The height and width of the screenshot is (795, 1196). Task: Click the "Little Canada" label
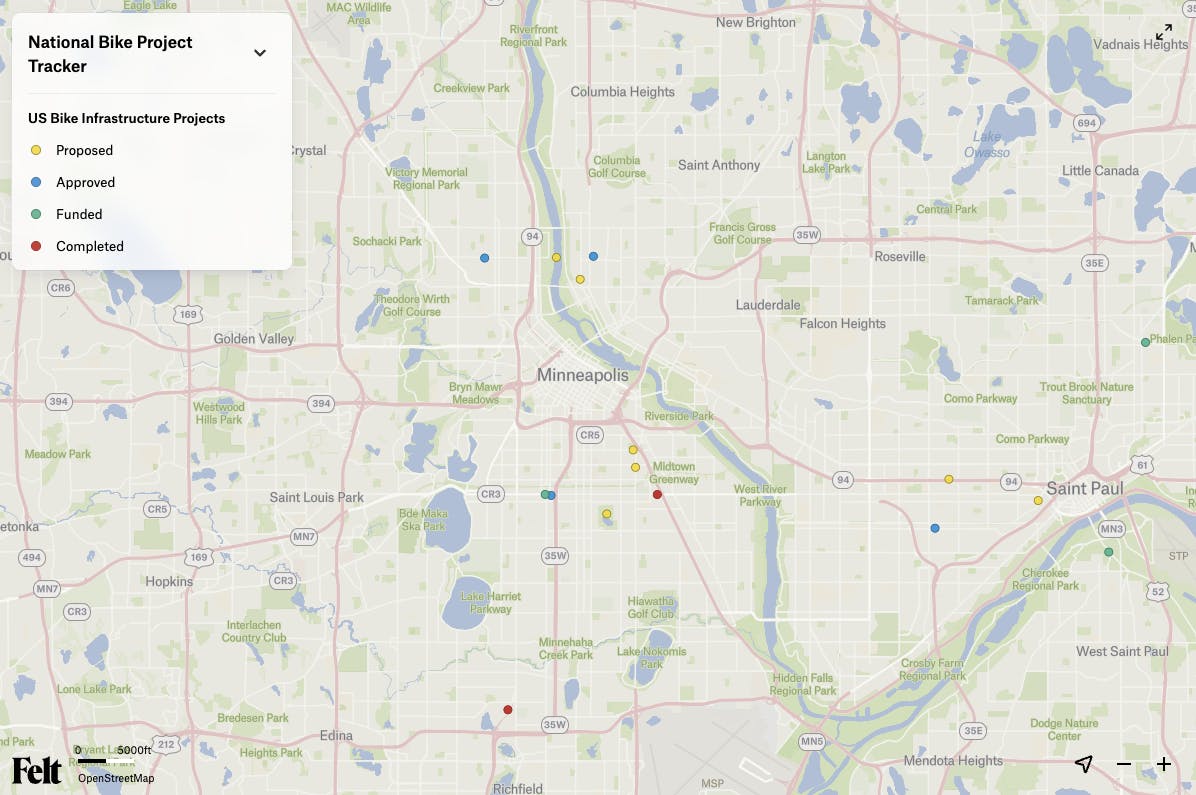pyautogui.click(x=1101, y=171)
